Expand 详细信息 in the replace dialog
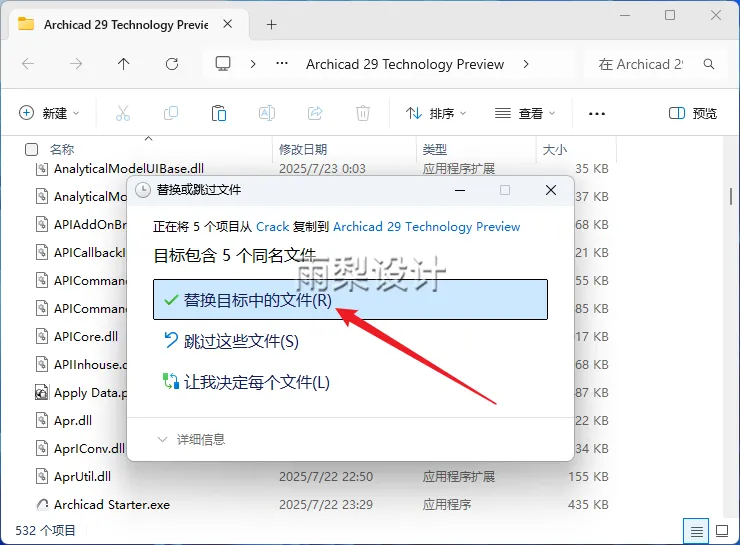This screenshot has height=545, width=740. pos(191,440)
